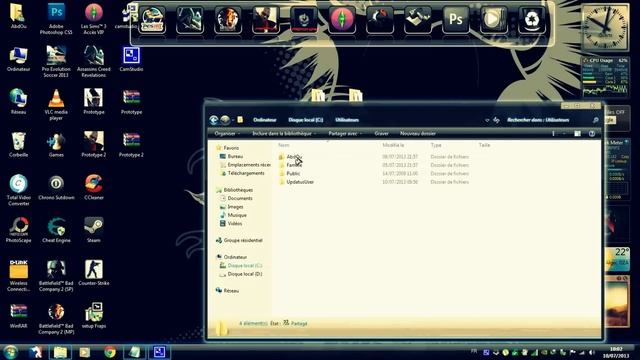This screenshot has height=360, width=640.
Task: Open the address bar history dropdown
Action: tap(487, 120)
